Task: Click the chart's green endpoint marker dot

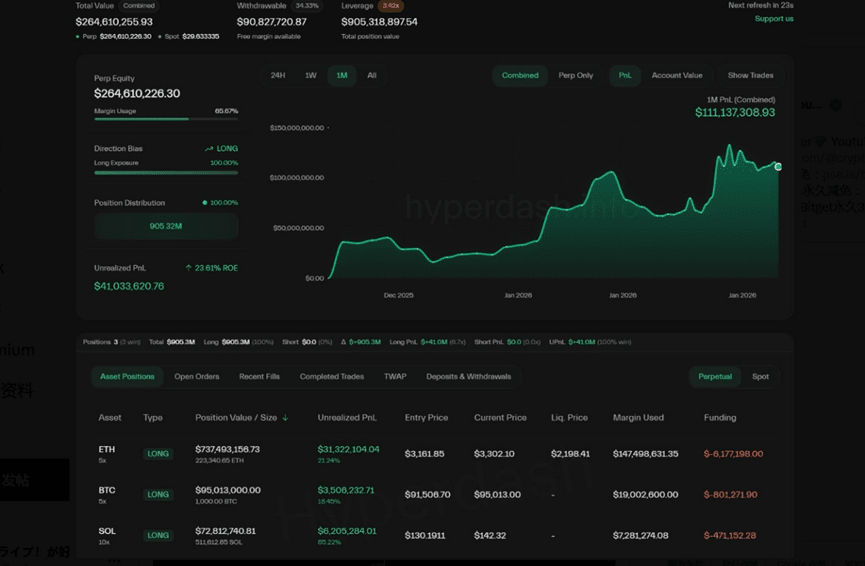Action: pyautogui.click(x=778, y=167)
